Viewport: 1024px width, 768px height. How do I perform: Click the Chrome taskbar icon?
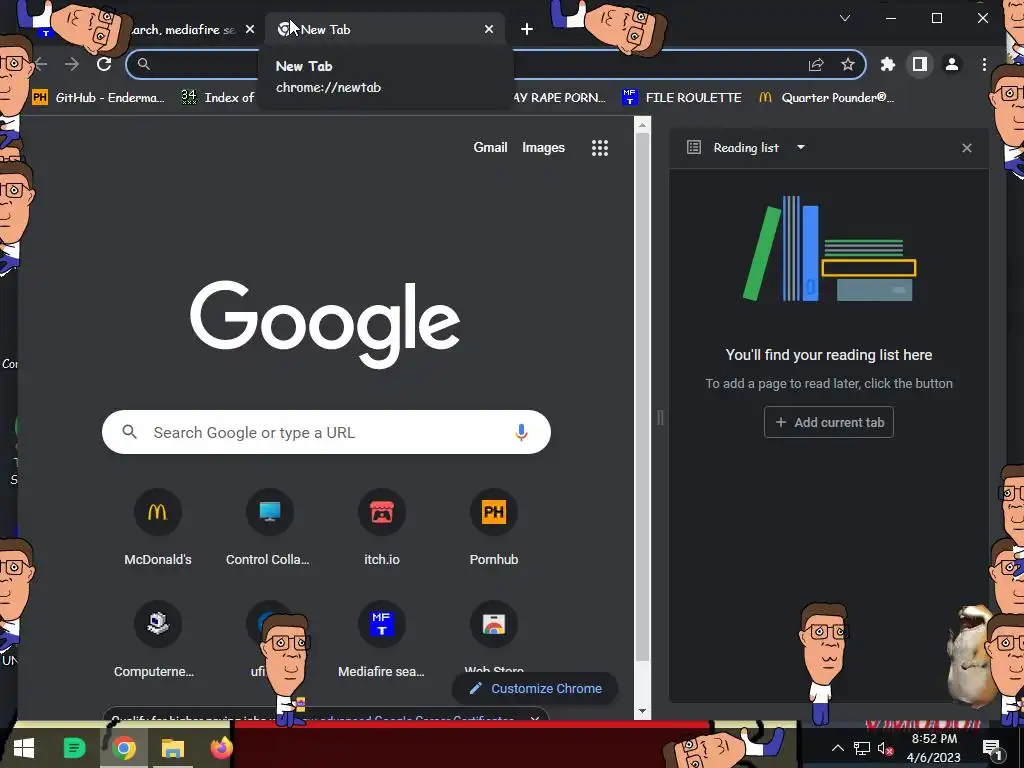[124, 748]
